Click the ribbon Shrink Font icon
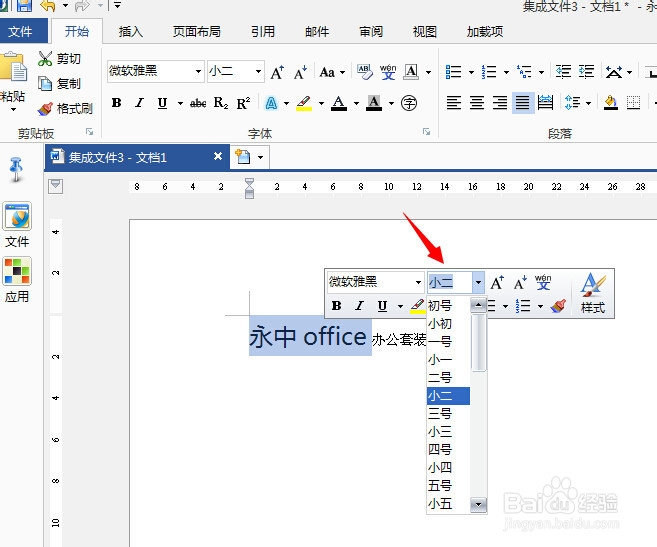The image size is (657, 547). 300,72
